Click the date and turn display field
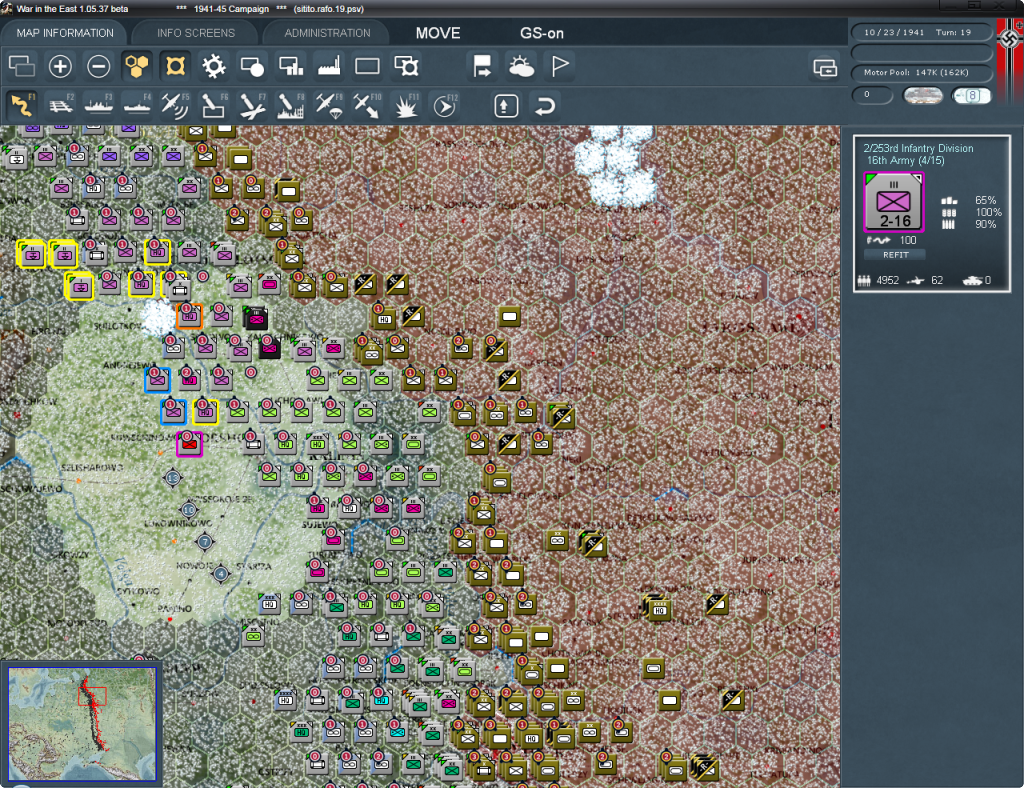The width and height of the screenshot is (1024, 788). 921,32
